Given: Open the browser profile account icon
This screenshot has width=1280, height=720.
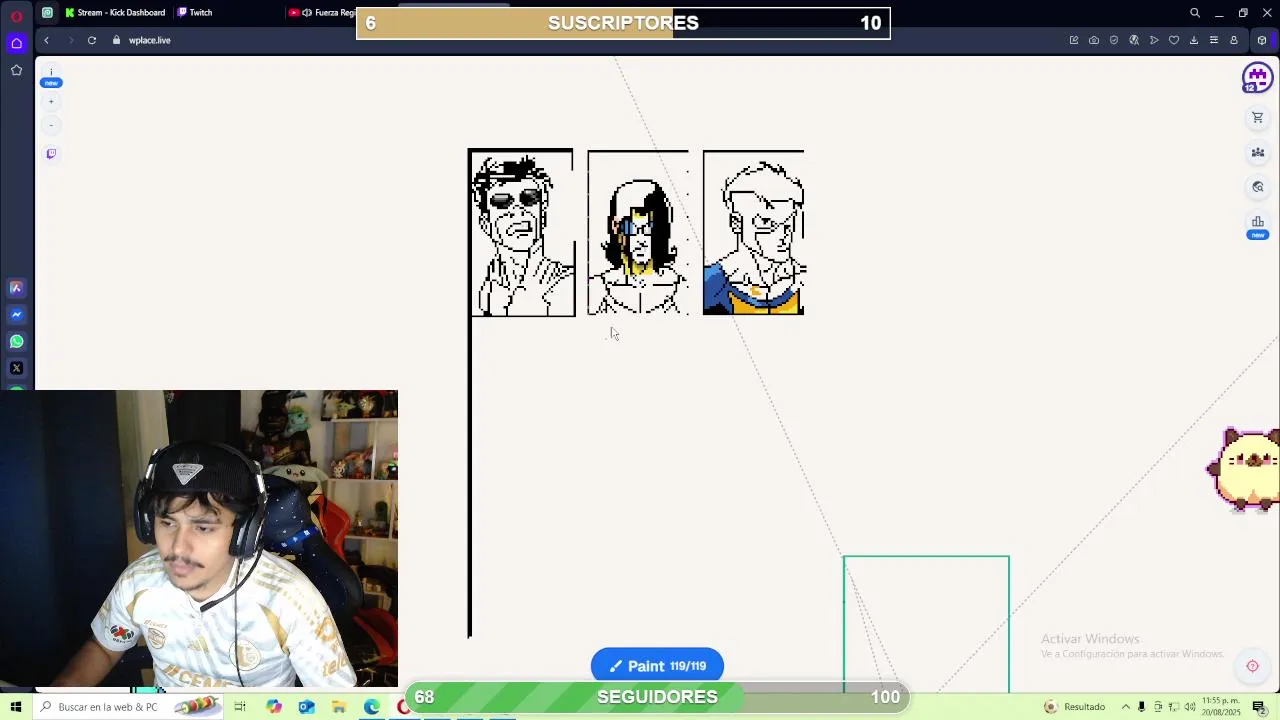Looking at the screenshot, I should pos(1234,40).
